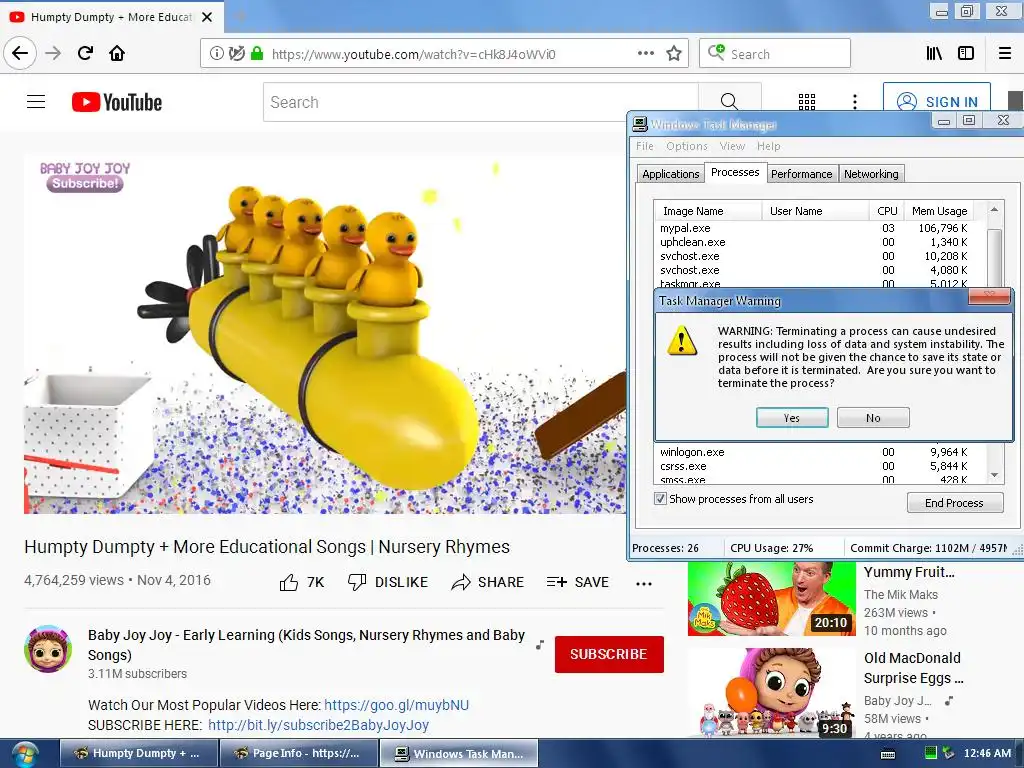Viewport: 1024px width, 768px height.
Task: Confirm termination with the Yes button
Action: click(x=792, y=418)
